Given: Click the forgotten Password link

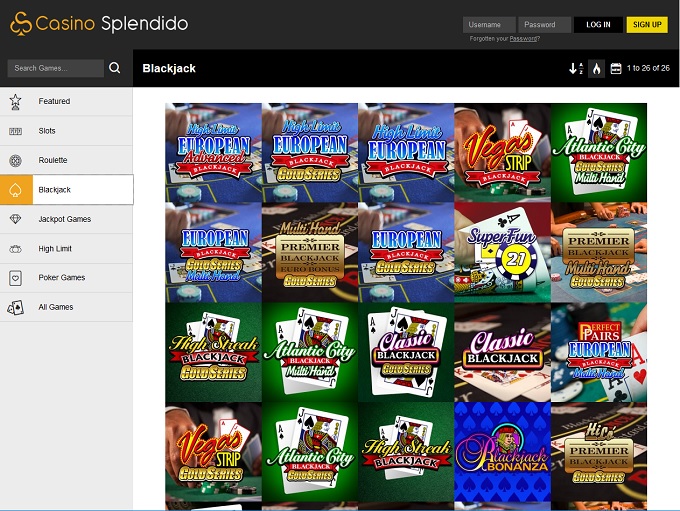Looking at the screenshot, I should [x=523, y=39].
